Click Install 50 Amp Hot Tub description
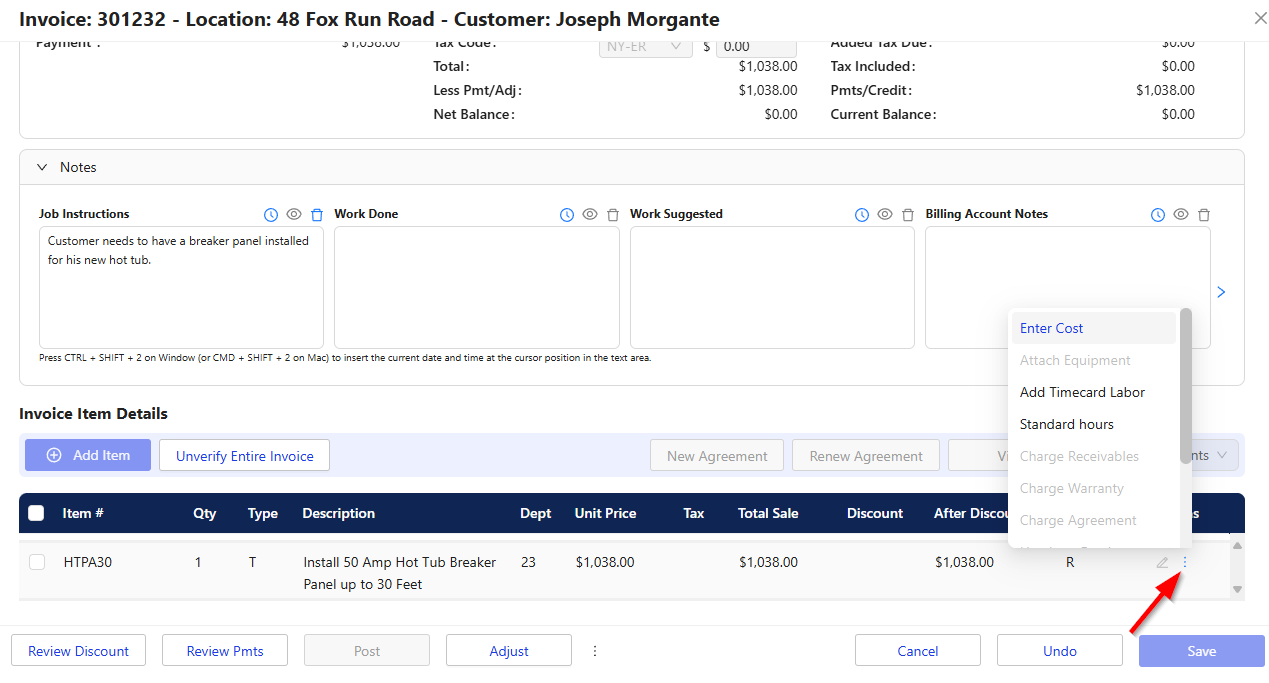 400,573
